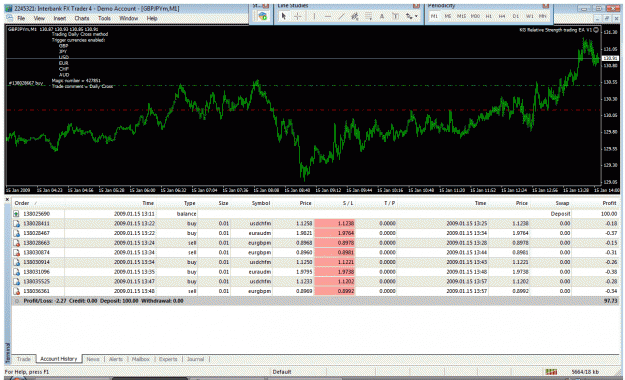Switch to the Experts tab
This screenshot has height=380, width=625.
[x=168, y=359]
